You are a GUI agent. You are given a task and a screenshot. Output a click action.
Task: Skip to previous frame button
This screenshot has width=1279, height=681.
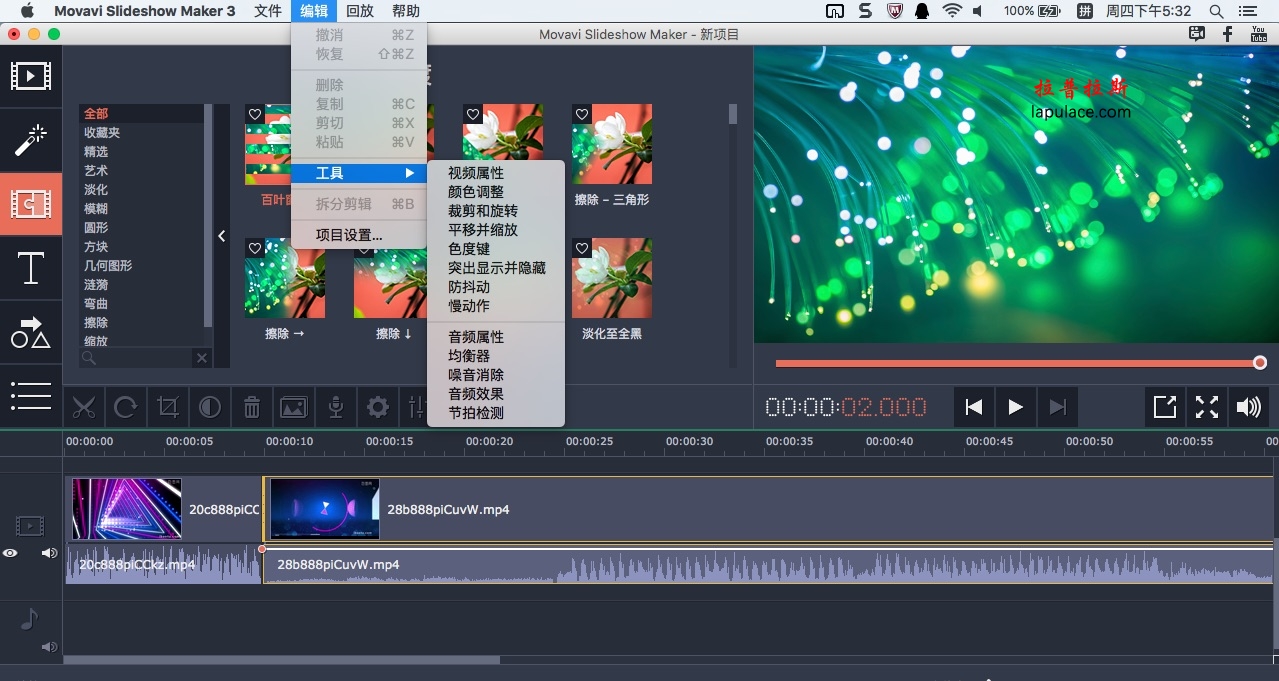[x=973, y=407]
